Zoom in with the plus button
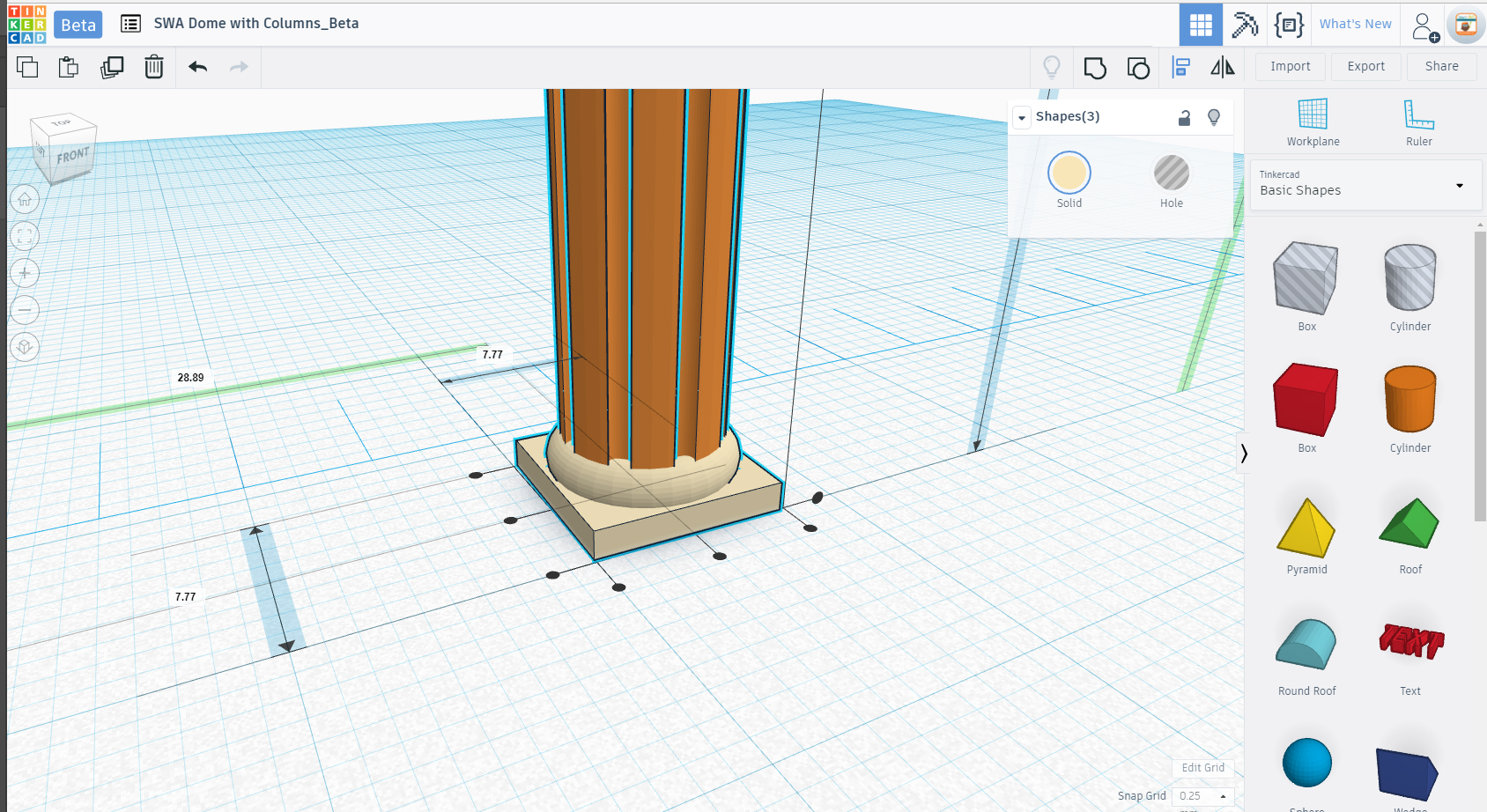 [x=25, y=273]
